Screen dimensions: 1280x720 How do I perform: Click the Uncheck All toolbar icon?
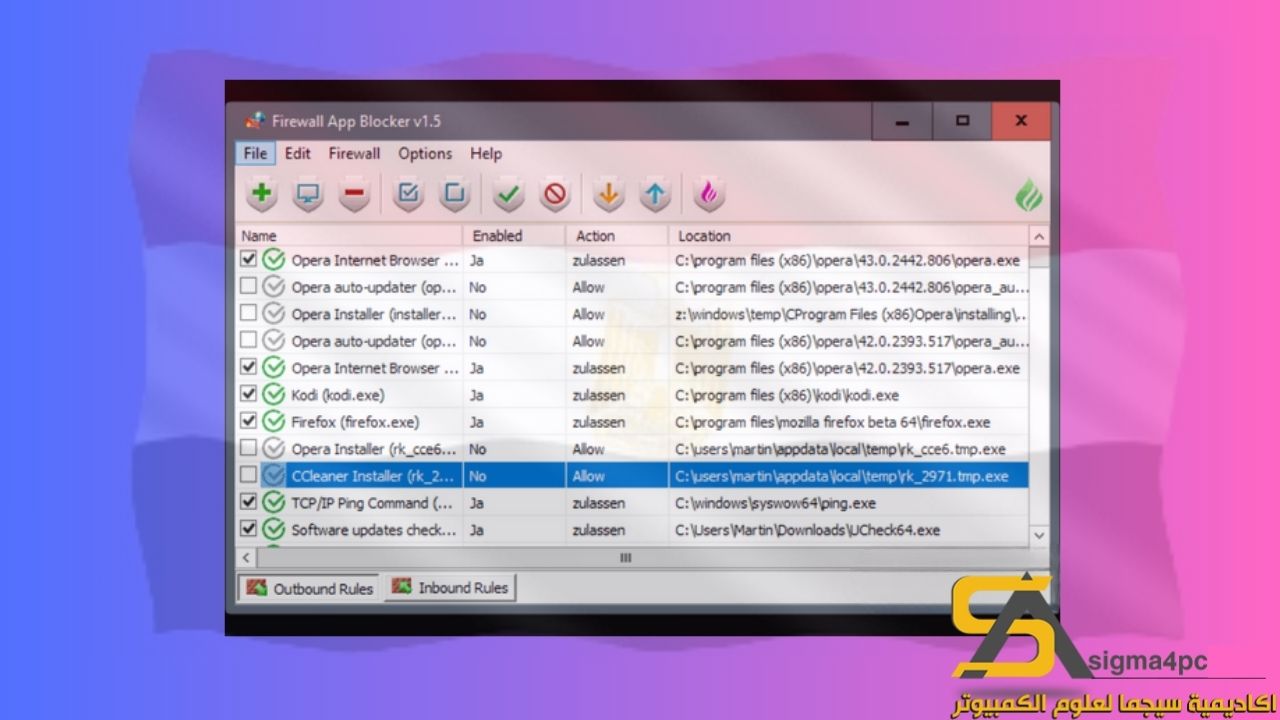(x=454, y=194)
